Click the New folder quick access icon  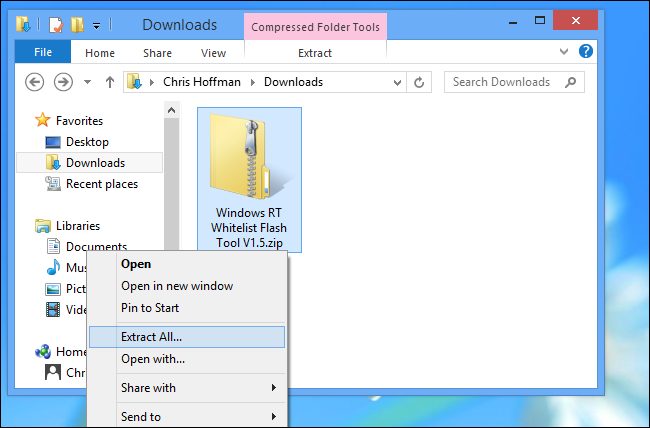click(x=78, y=25)
